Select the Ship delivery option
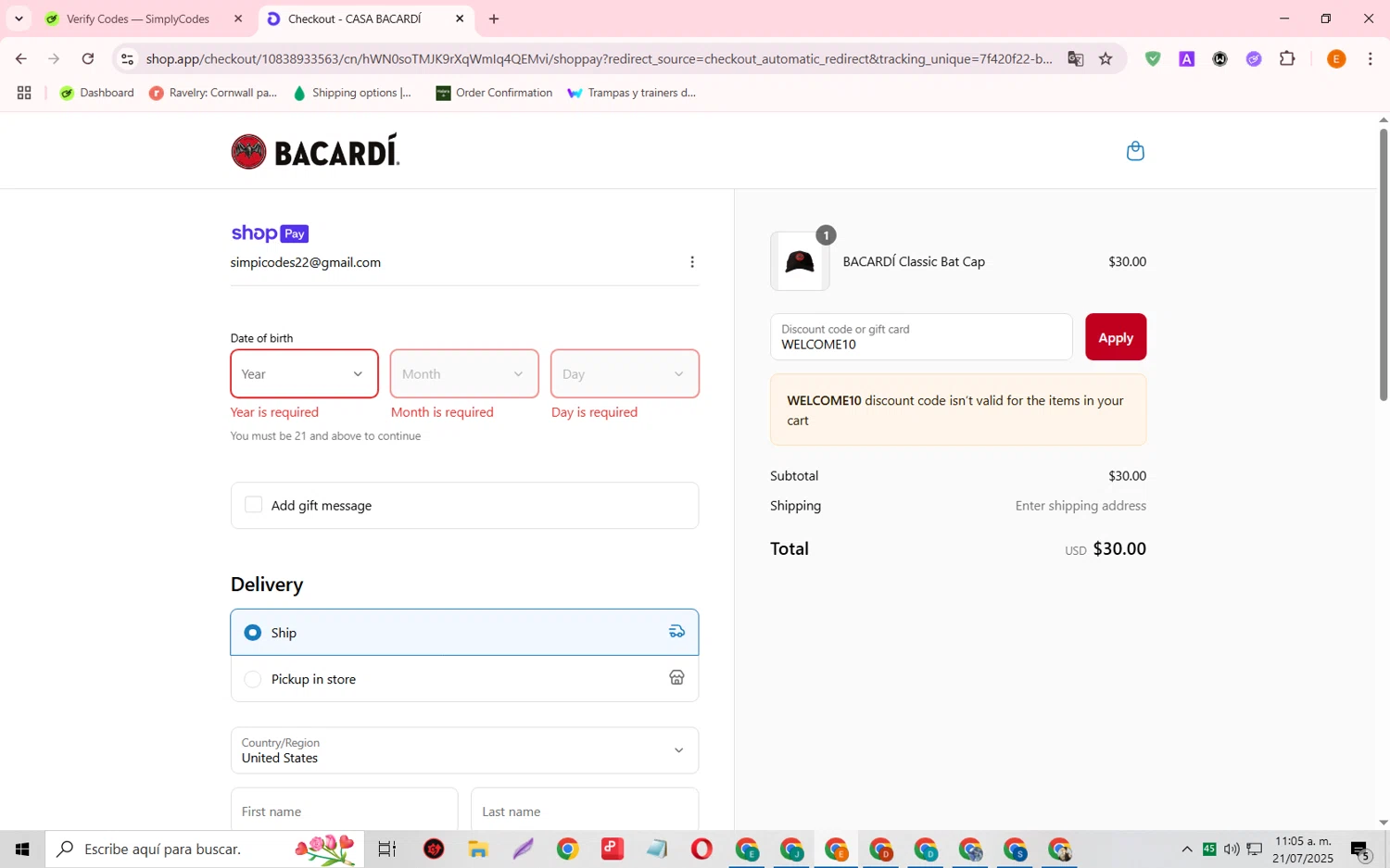Viewport: 1390px width, 868px height. [x=464, y=632]
